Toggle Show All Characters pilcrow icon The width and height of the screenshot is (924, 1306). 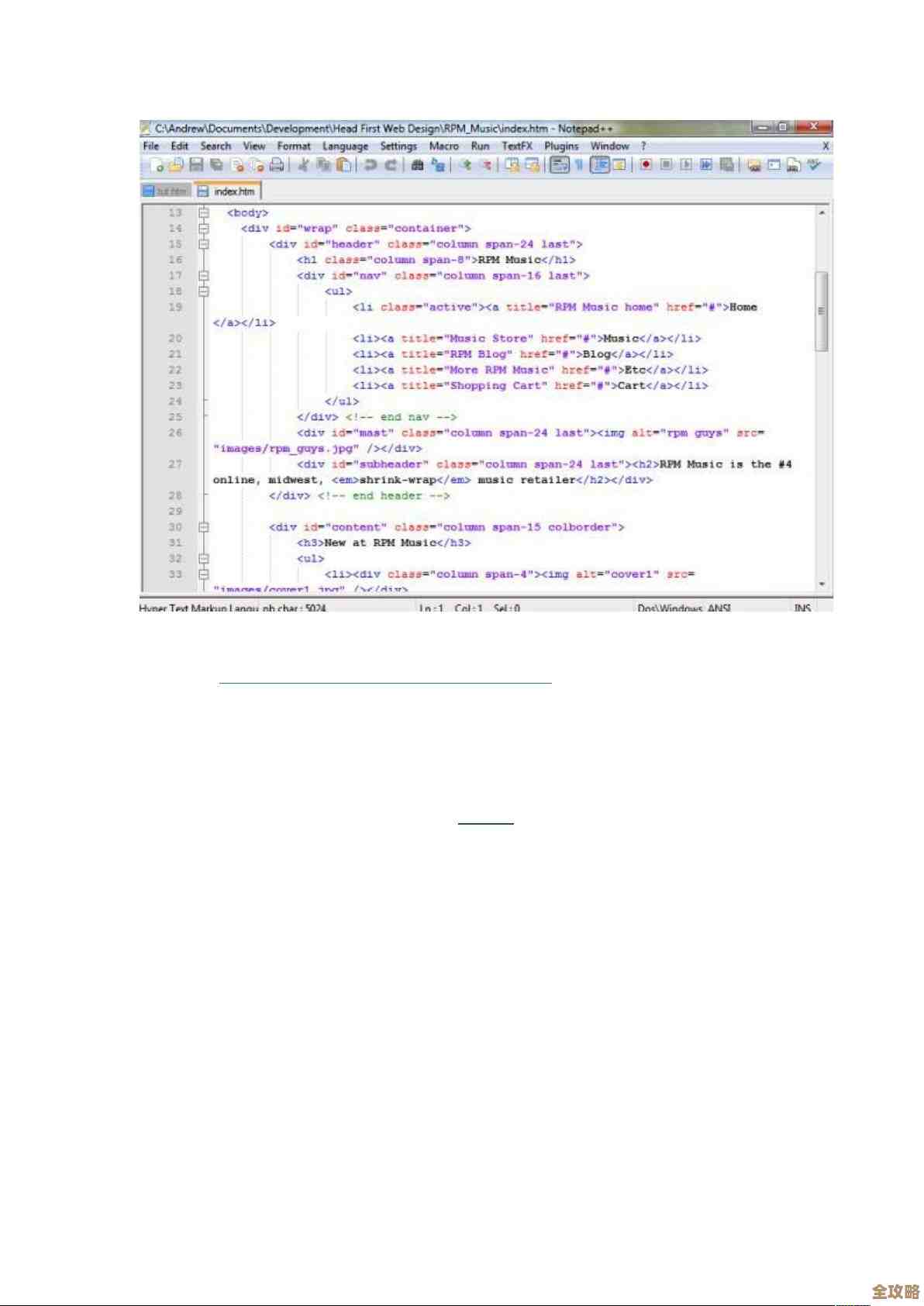(x=579, y=165)
